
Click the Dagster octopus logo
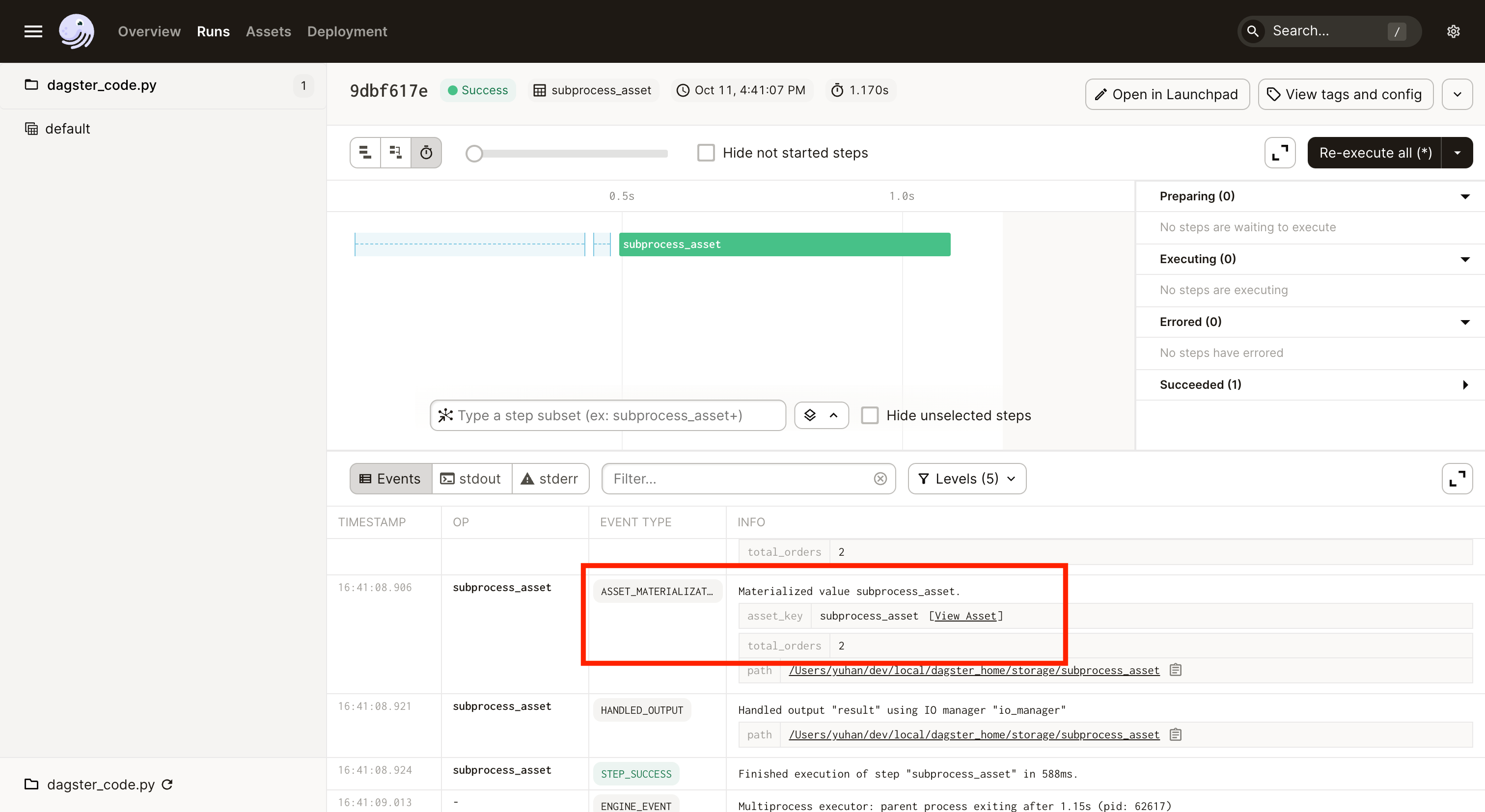[77, 31]
